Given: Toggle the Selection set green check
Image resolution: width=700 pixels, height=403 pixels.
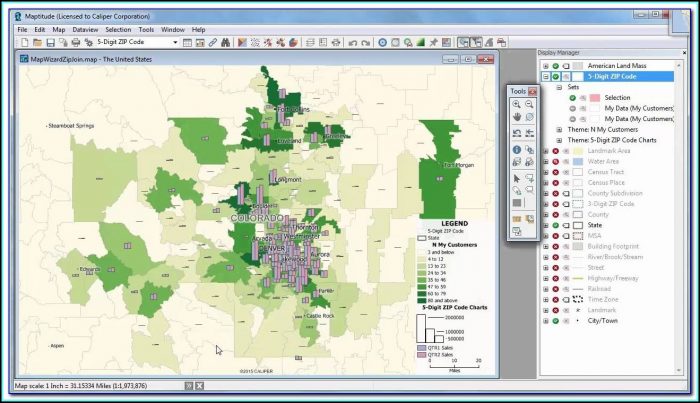Looking at the screenshot, I should [x=572, y=98].
